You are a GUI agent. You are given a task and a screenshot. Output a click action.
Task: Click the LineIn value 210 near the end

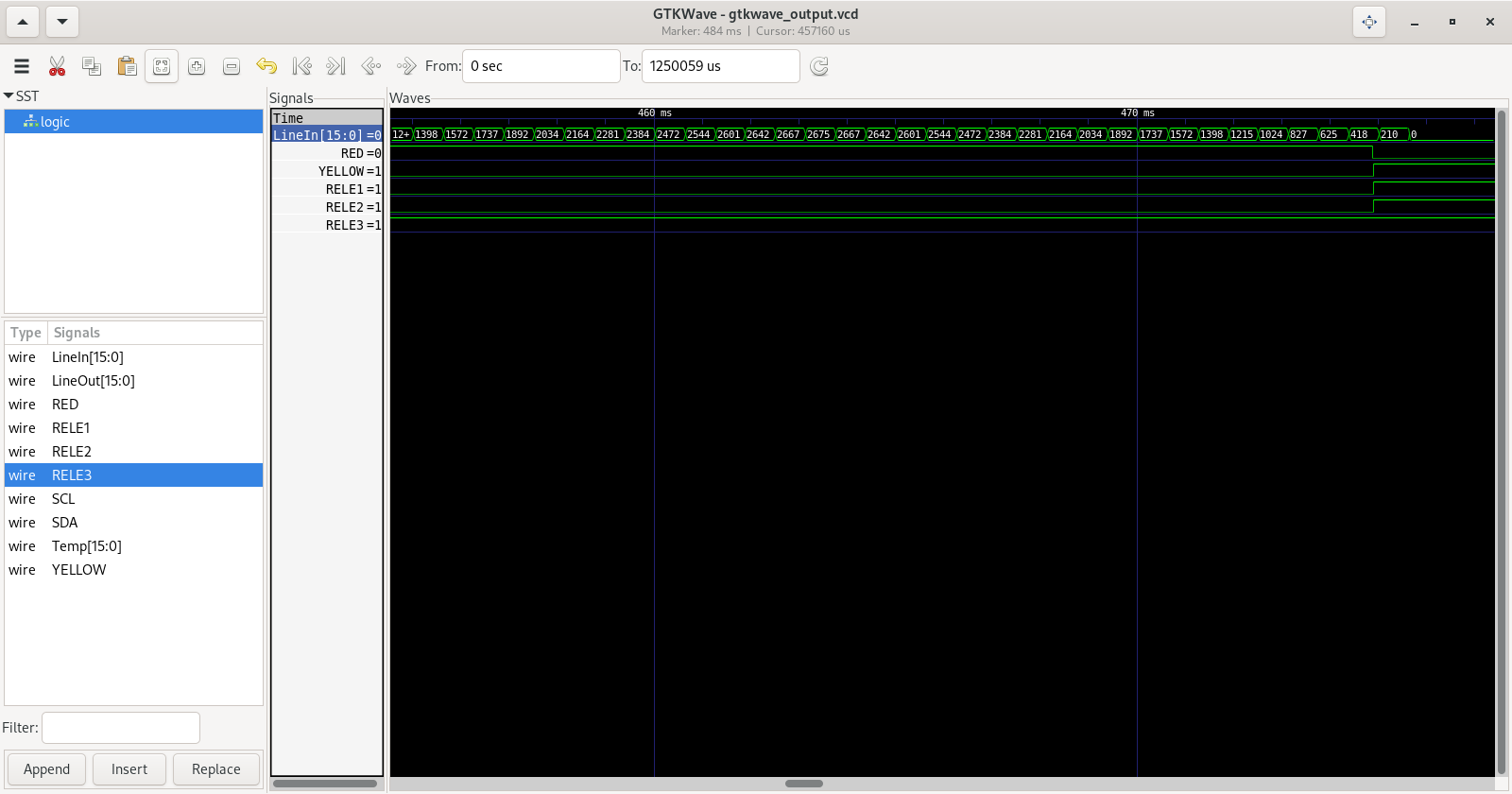coord(1390,135)
